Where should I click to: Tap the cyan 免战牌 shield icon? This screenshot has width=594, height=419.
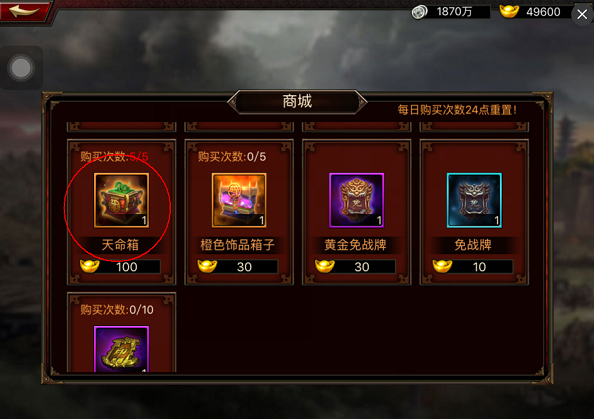474,200
